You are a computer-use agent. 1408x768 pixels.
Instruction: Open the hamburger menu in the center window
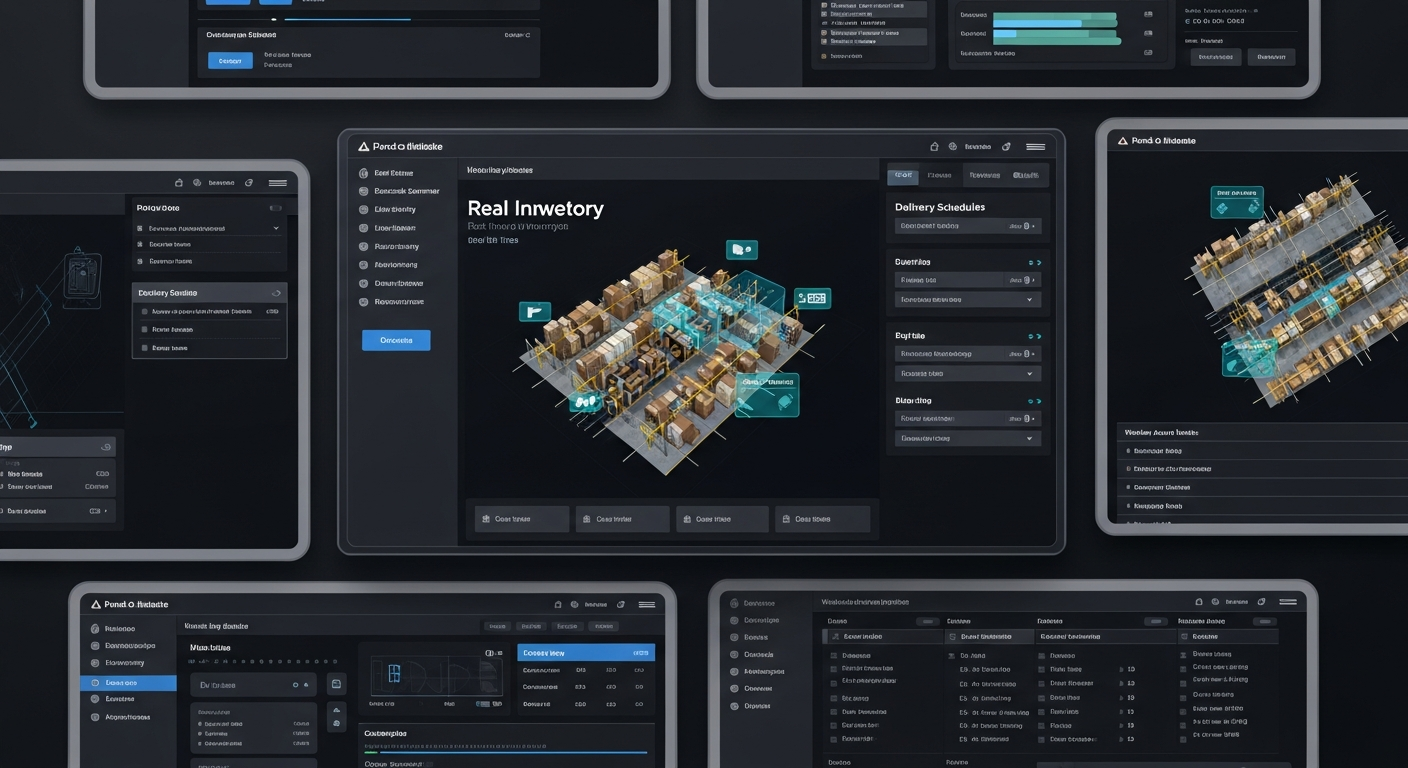[x=1035, y=146]
